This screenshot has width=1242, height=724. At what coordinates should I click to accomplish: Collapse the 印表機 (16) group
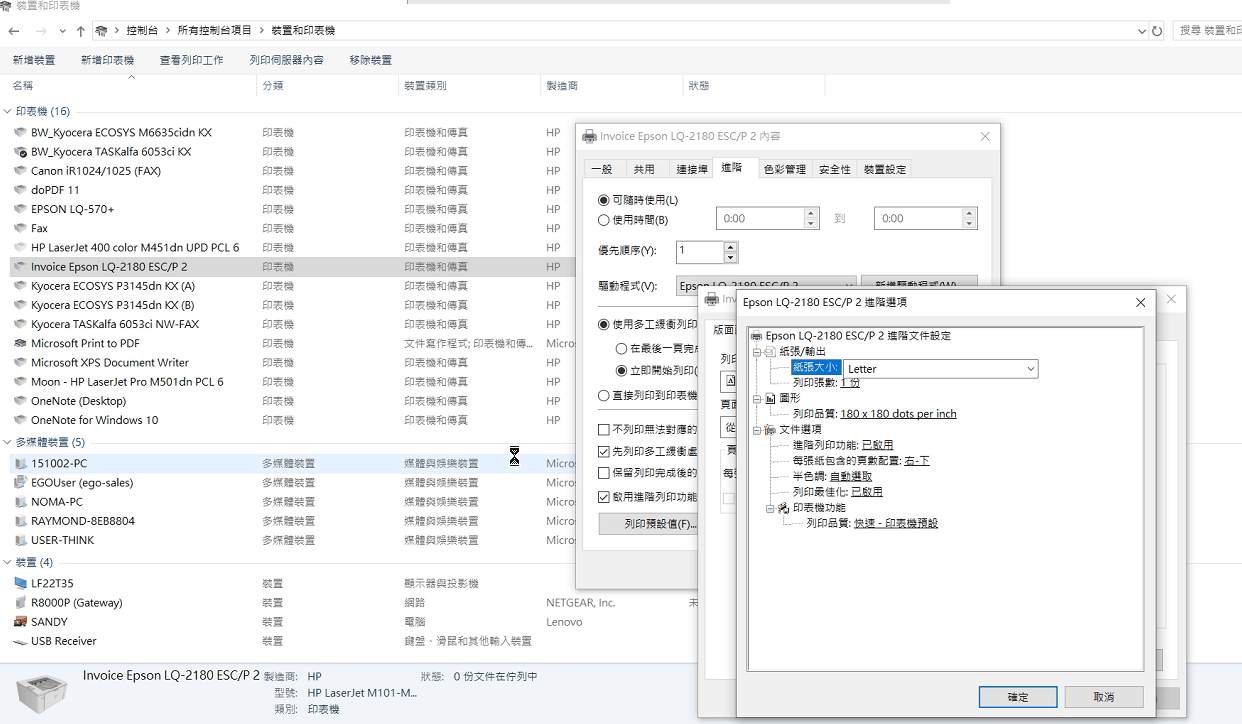point(8,112)
